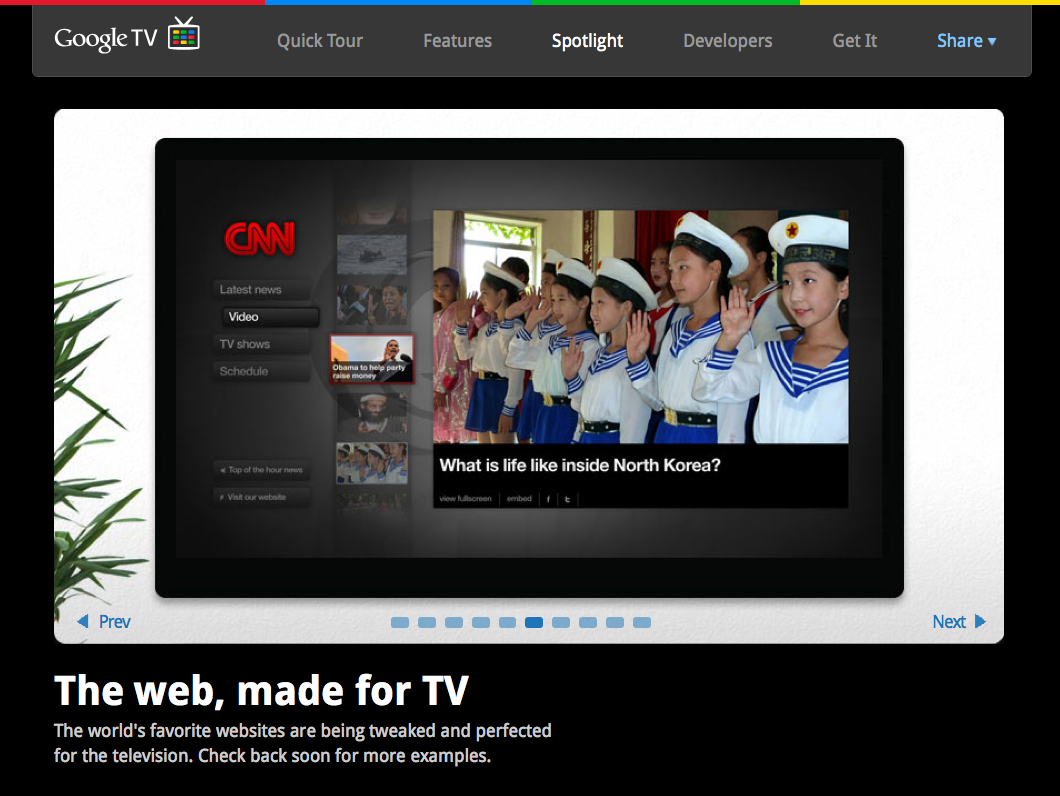Select the currently active sixth pagination dot
The image size is (1060, 796).
[x=534, y=623]
